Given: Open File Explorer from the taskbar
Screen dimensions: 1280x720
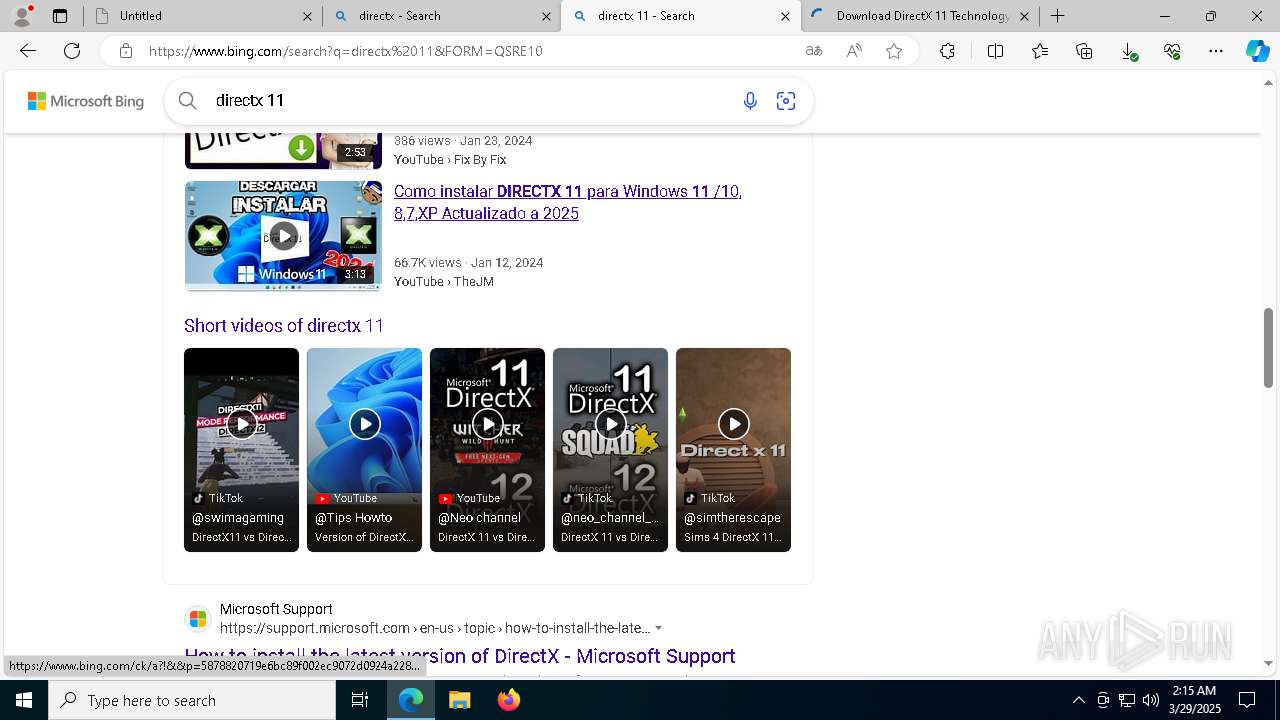Looking at the screenshot, I should click(459, 700).
